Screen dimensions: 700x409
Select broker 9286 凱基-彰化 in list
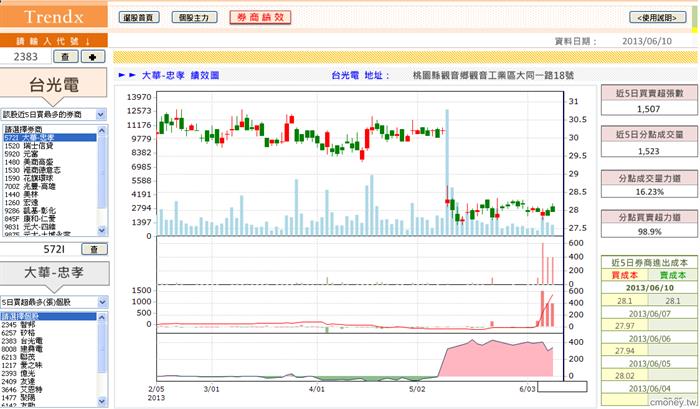point(50,210)
